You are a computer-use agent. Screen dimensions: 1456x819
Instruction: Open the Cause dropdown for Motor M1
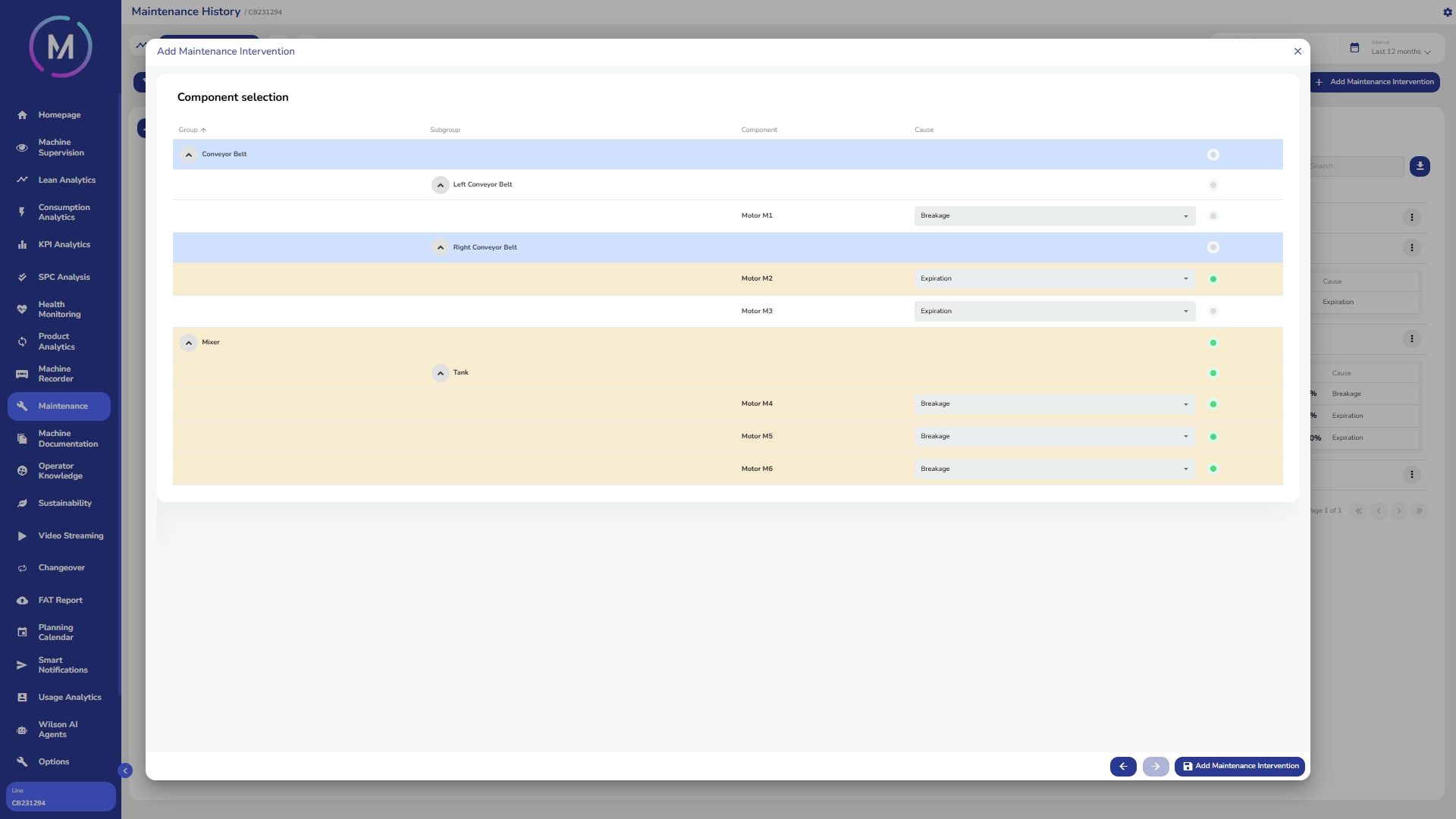tap(1054, 216)
